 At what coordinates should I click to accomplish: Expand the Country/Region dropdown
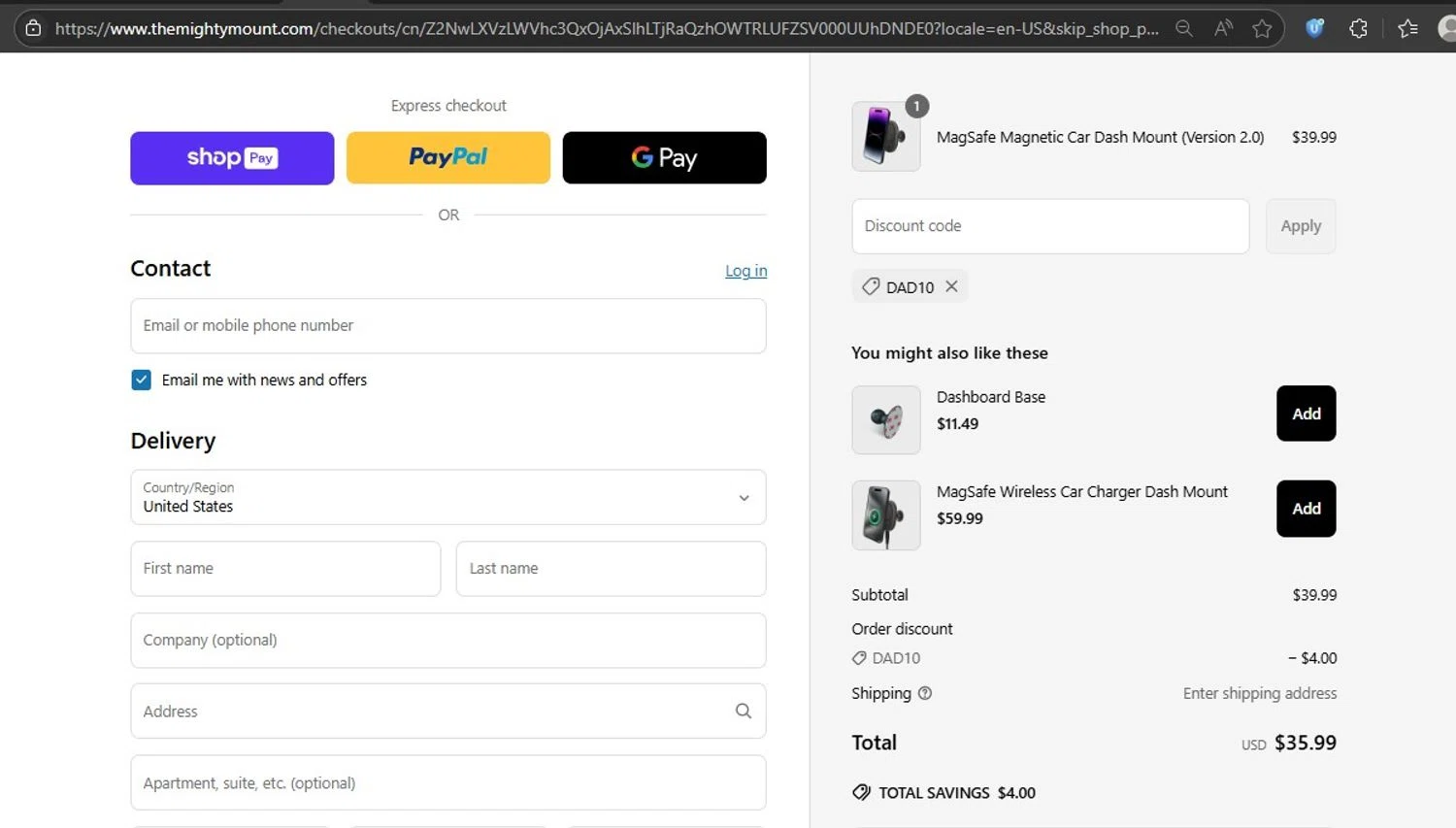448,497
